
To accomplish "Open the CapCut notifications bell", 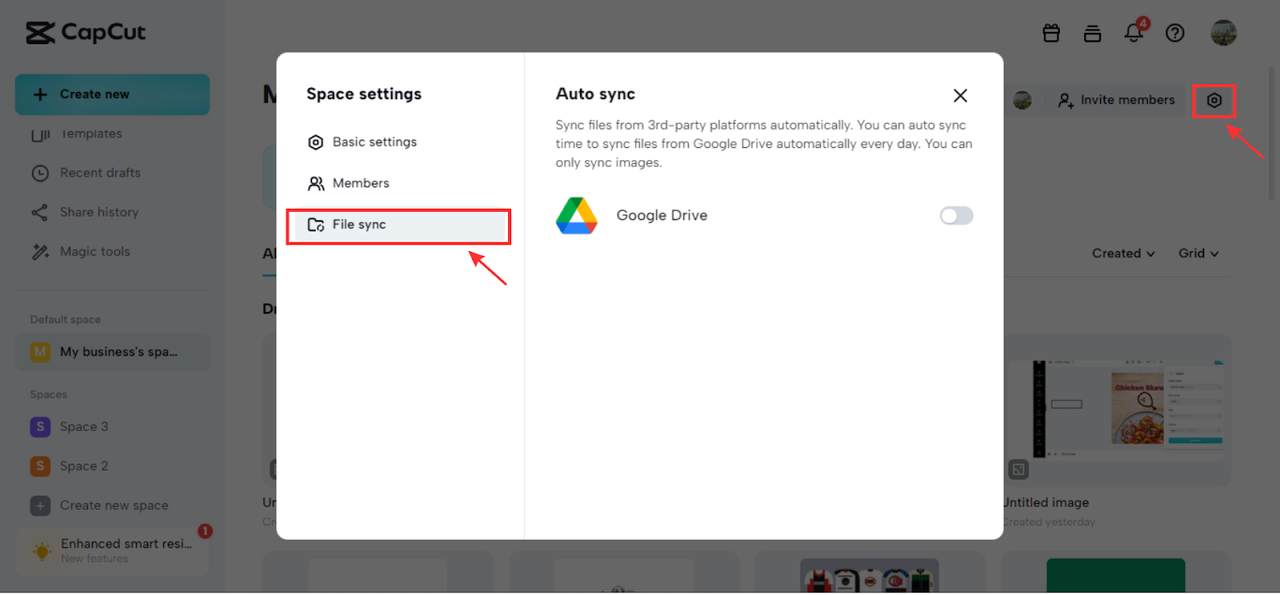I will pyautogui.click(x=1133, y=32).
